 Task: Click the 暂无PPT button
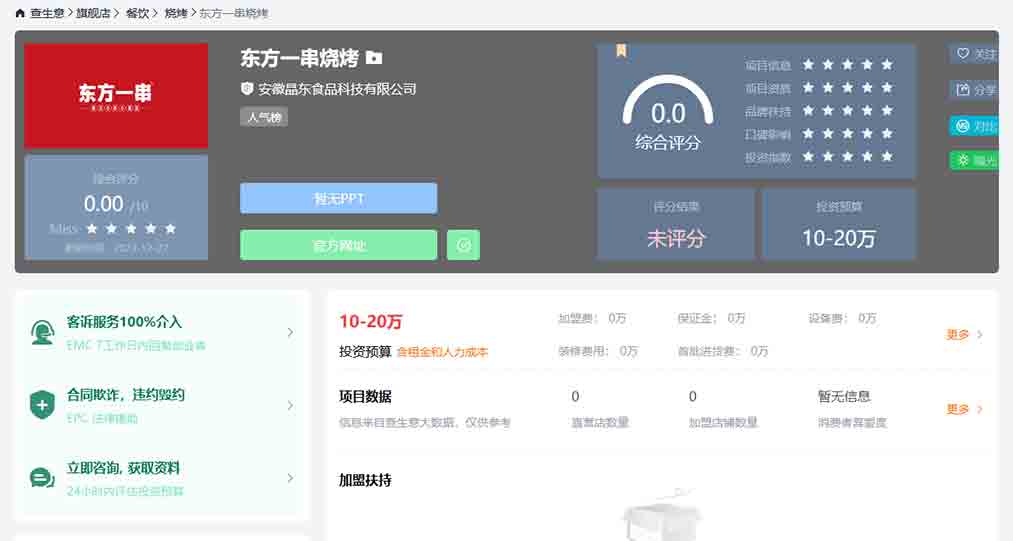[338, 198]
